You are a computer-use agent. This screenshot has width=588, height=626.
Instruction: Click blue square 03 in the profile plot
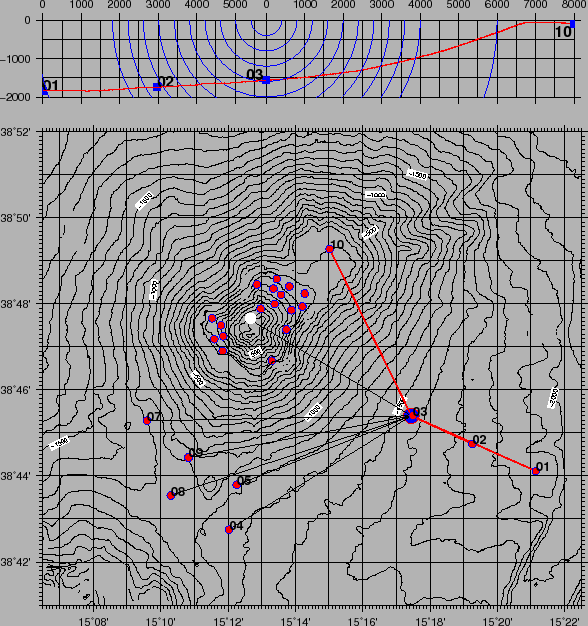pos(266,80)
